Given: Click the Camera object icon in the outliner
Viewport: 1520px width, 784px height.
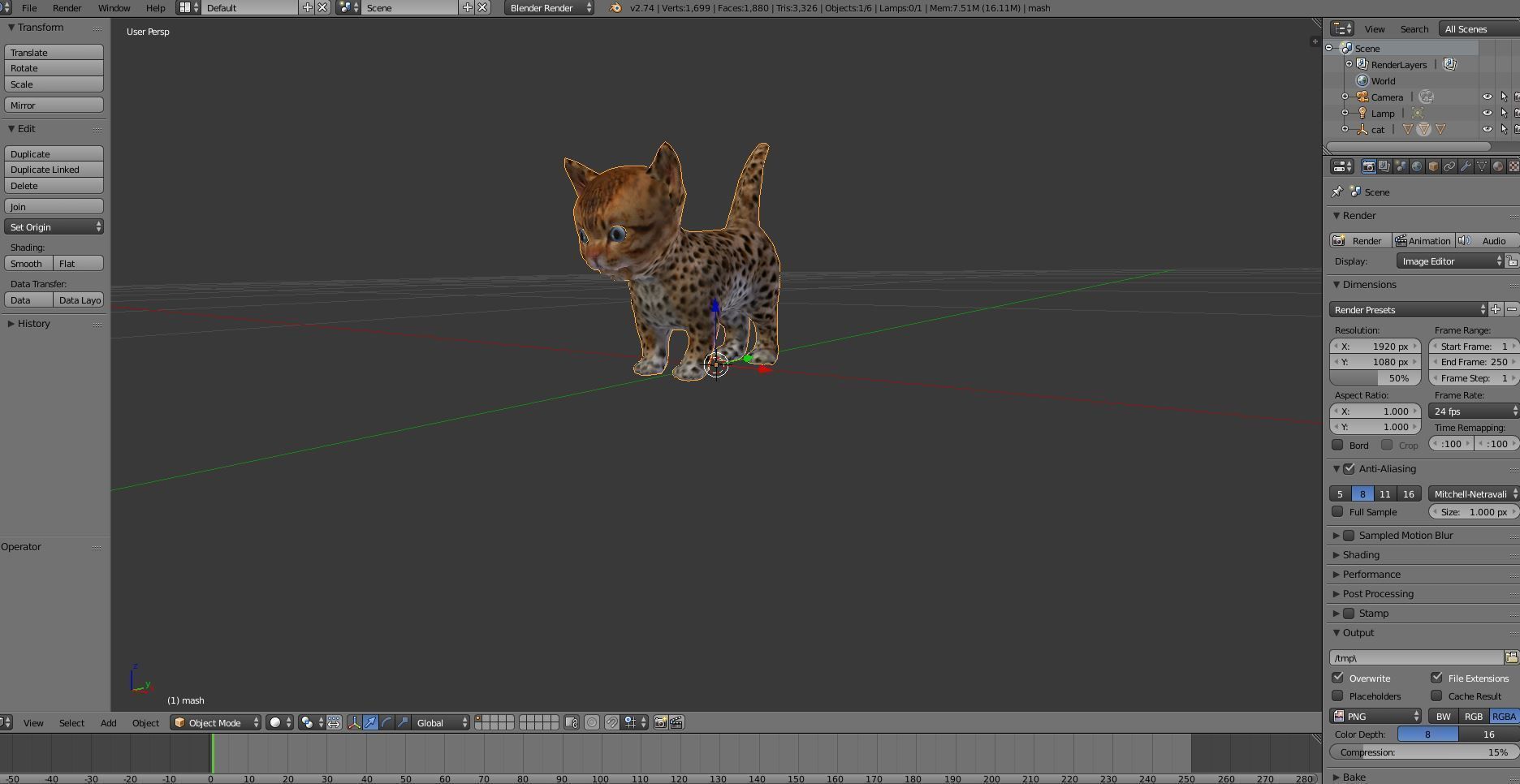Looking at the screenshot, I should [1362, 97].
